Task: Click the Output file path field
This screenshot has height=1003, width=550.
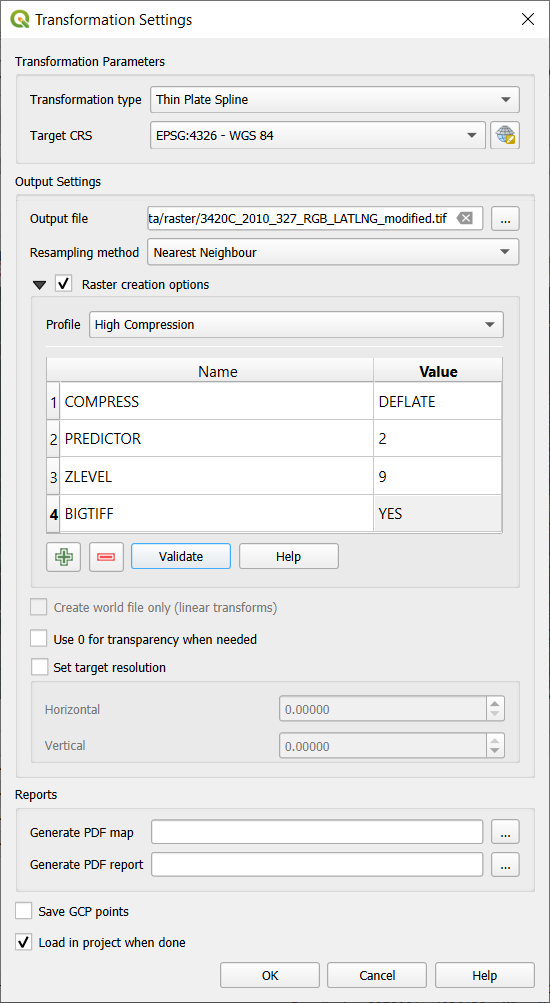Action: click(x=315, y=219)
